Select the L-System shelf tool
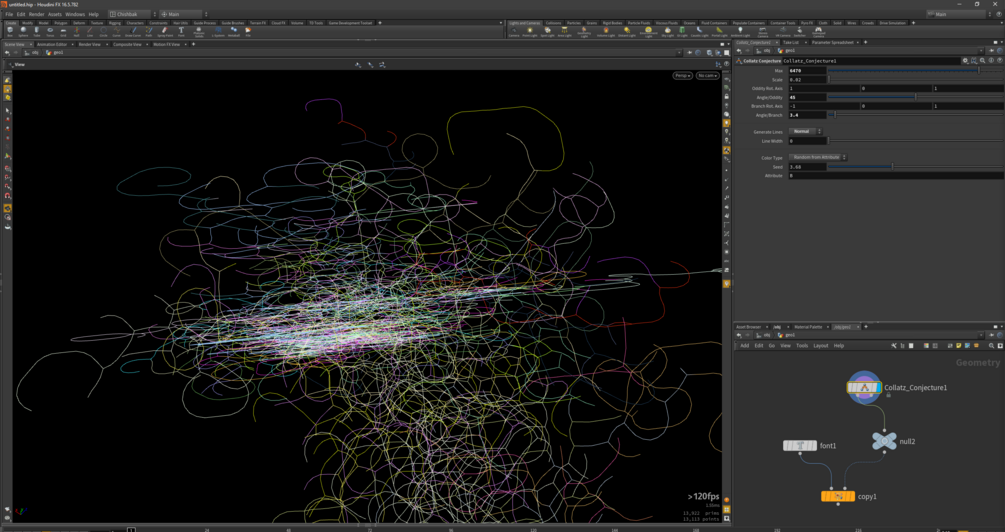Viewport: 1005px width, 532px height. point(218,31)
